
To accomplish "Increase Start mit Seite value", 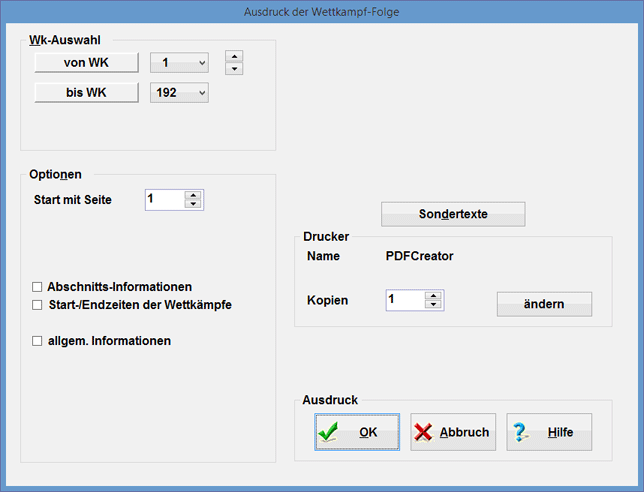I will [193, 195].
